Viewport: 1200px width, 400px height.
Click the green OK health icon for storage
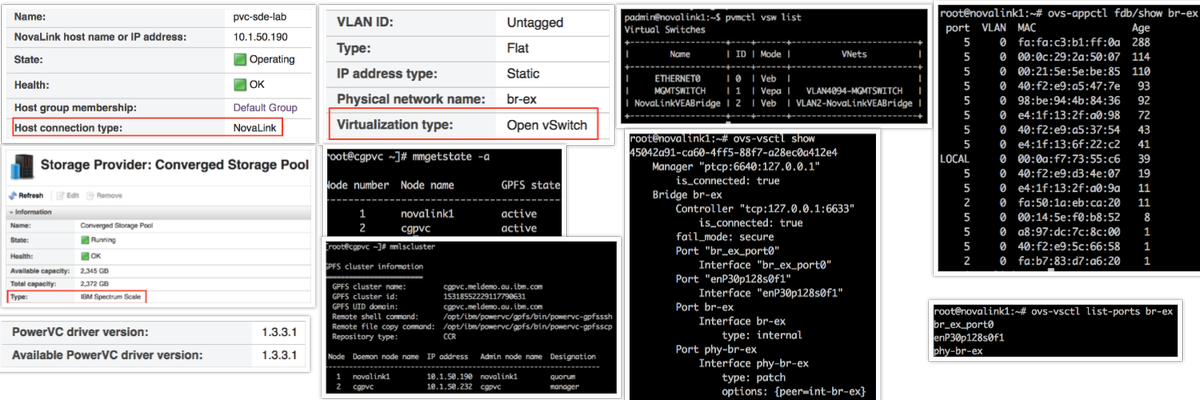84,254
